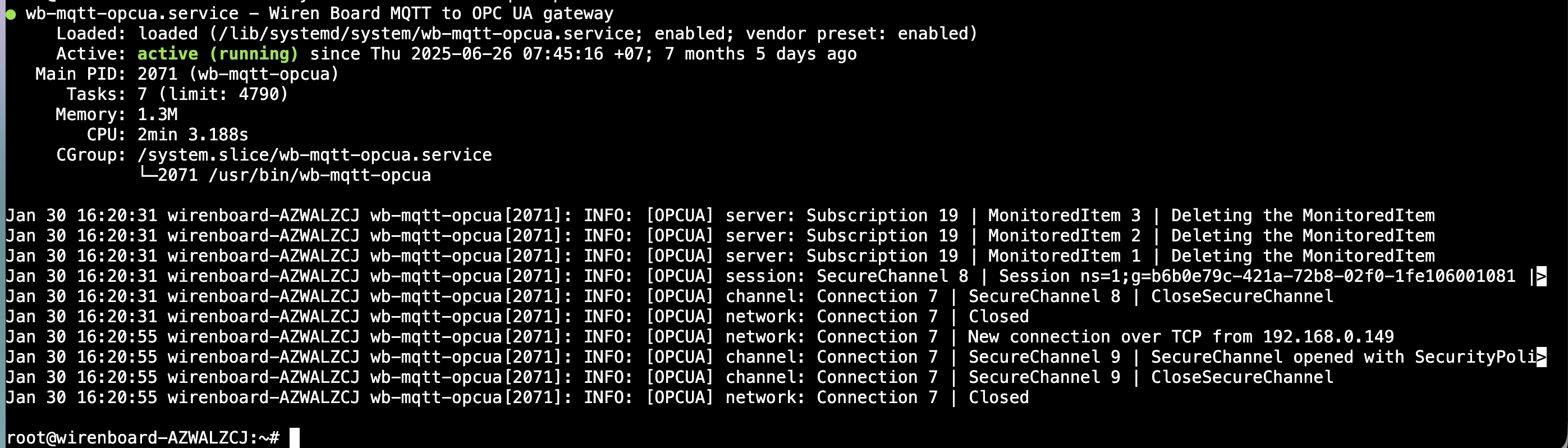The width and height of the screenshot is (1568, 448).
Task: Click the "vendor preset: enabled" text
Action: pos(861,34)
